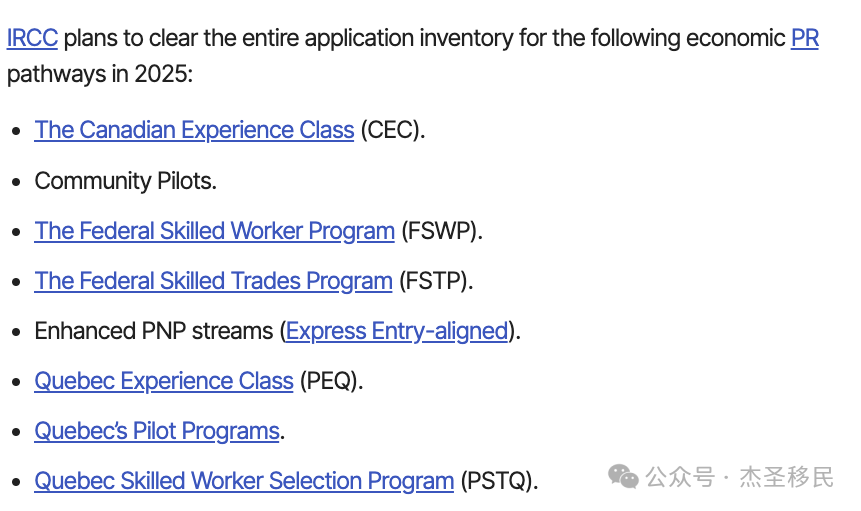This screenshot has width=861, height=511.
Task: Open the IRCC link
Action: click(x=32, y=39)
